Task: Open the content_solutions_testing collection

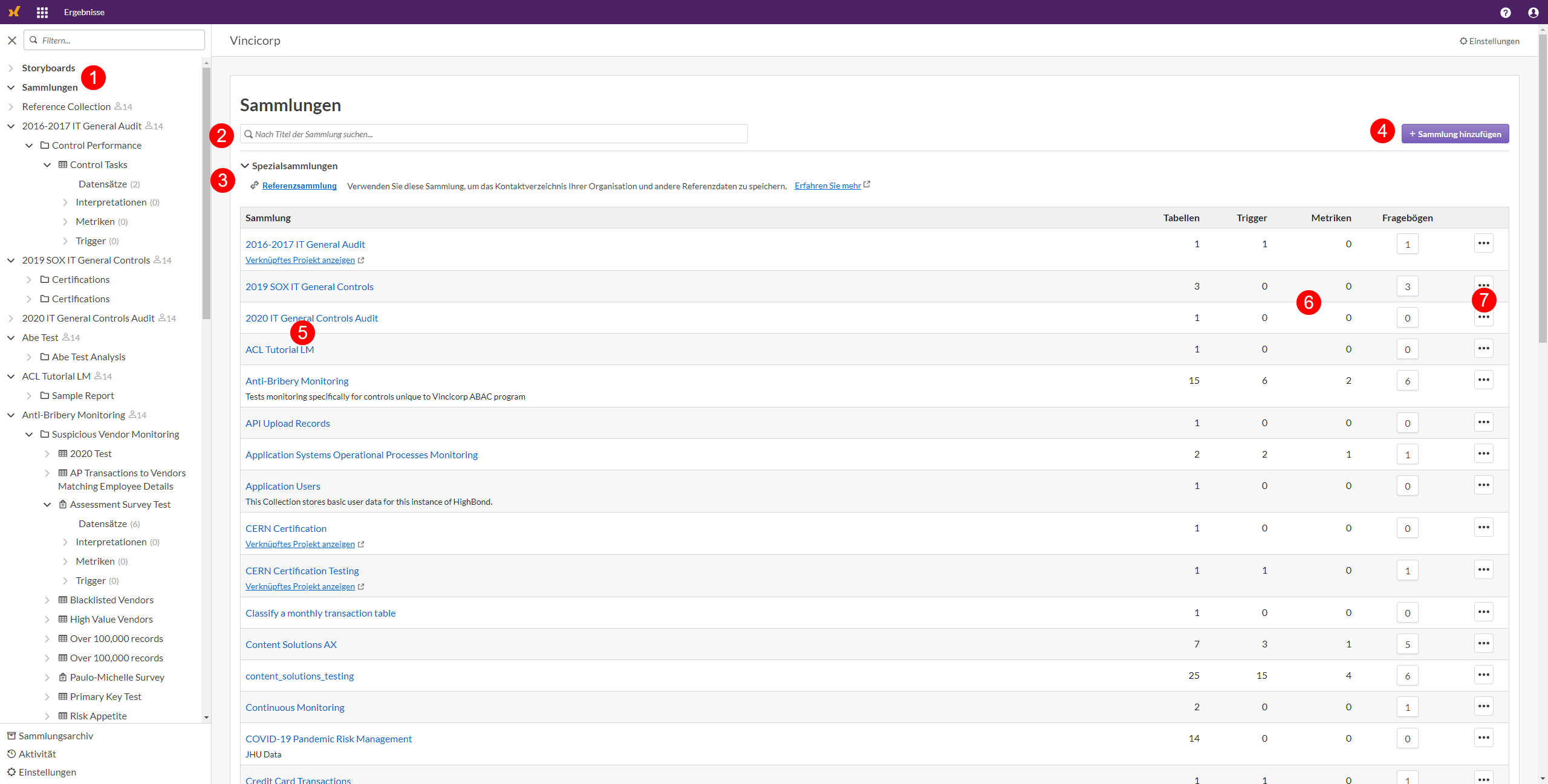Action: [299, 676]
